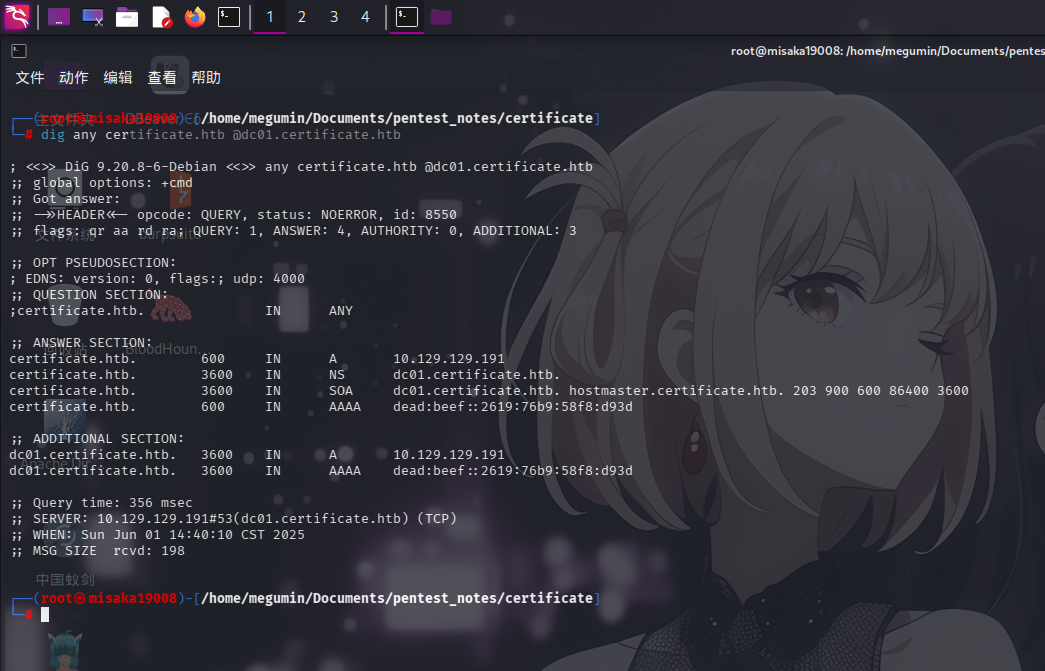1045x671 pixels.
Task: Click the status NOERROR header line
Action: (234, 215)
